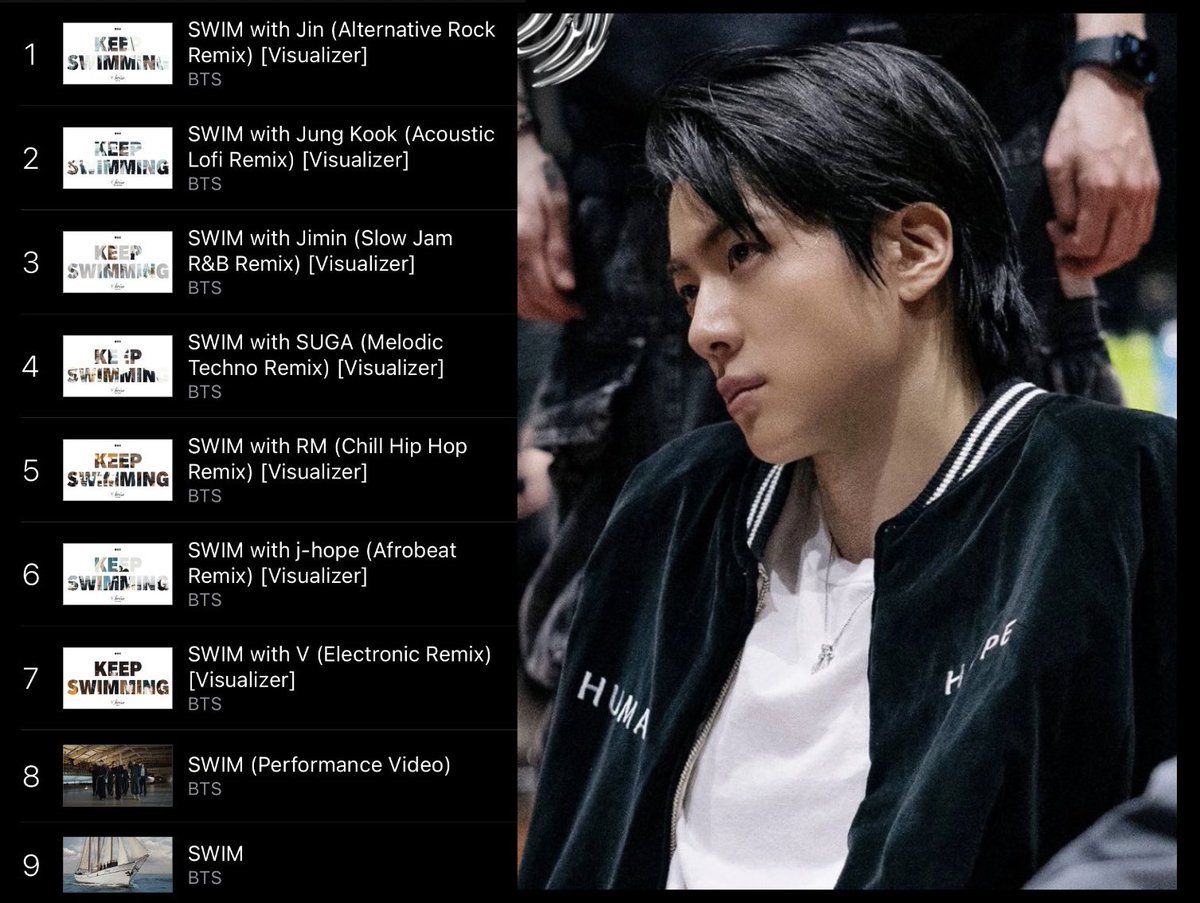1200x903 pixels.
Task: Open thumbnail of SWIM with j-hope remix
Action: click(x=117, y=574)
